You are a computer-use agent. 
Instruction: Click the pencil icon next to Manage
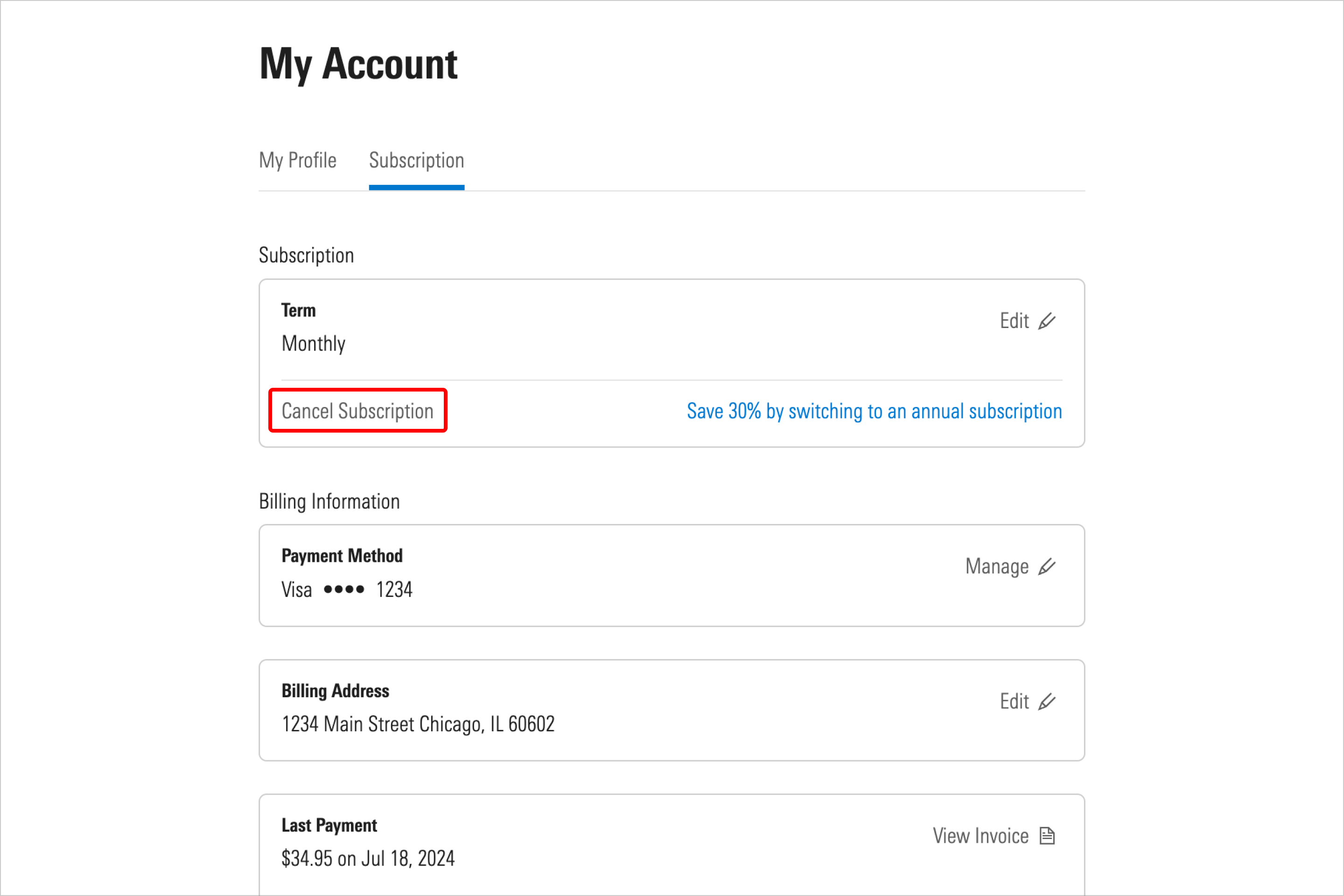point(1046,567)
